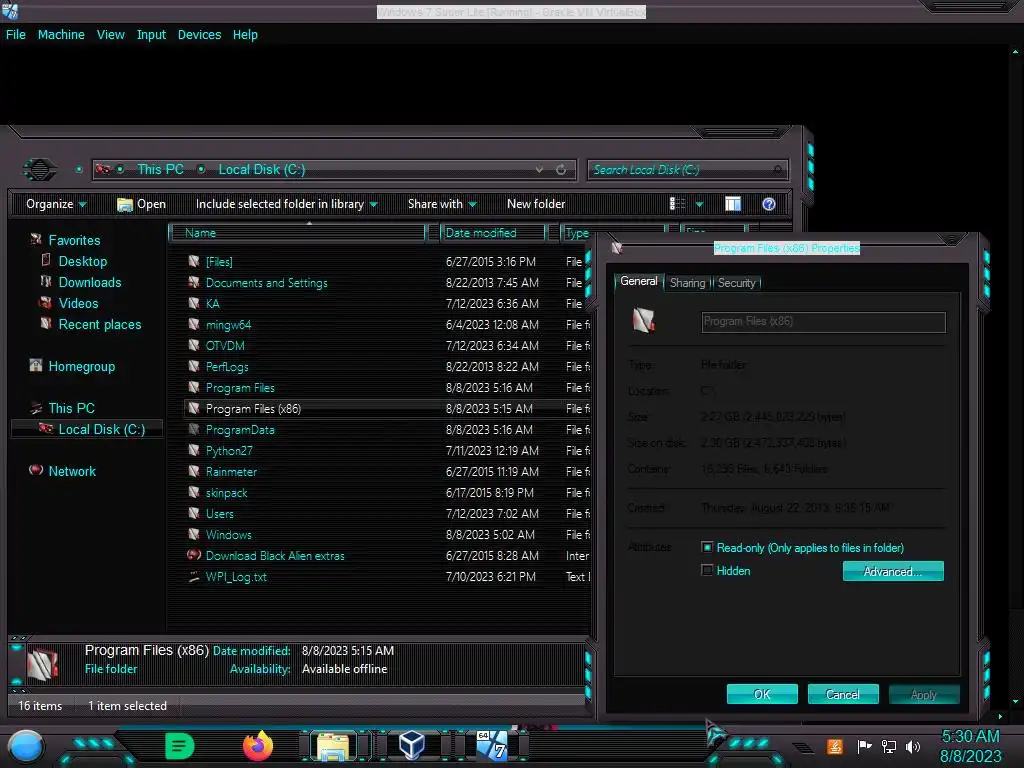This screenshot has height=768, width=1024.
Task: Select the Python27 folder name
Action: coord(229,451)
